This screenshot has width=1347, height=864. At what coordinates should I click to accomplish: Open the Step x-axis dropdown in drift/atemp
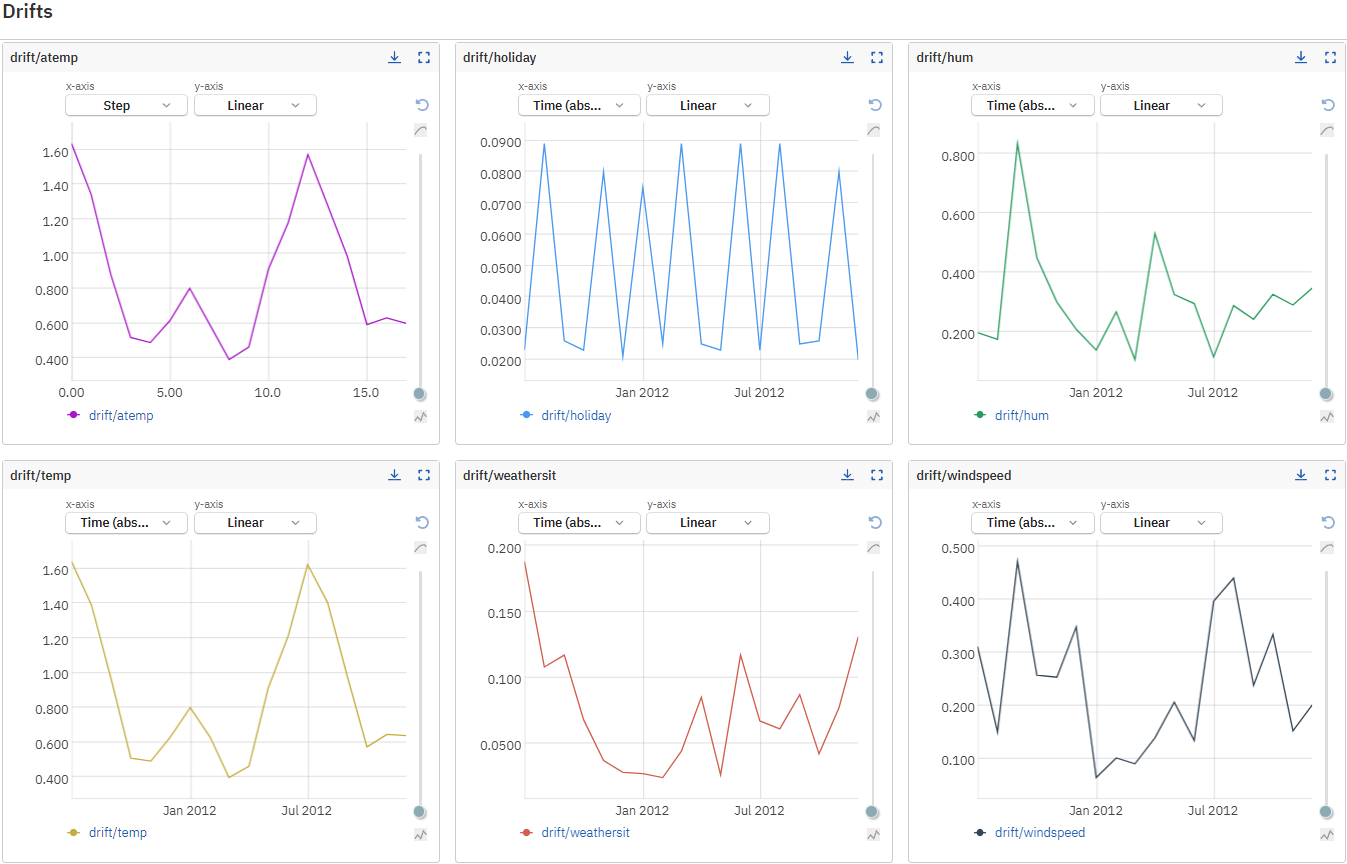[126, 105]
